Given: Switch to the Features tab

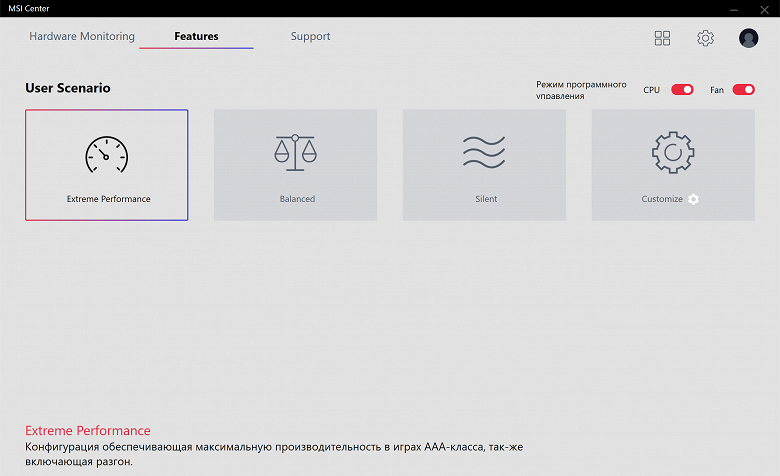Looking at the screenshot, I should tap(196, 36).
